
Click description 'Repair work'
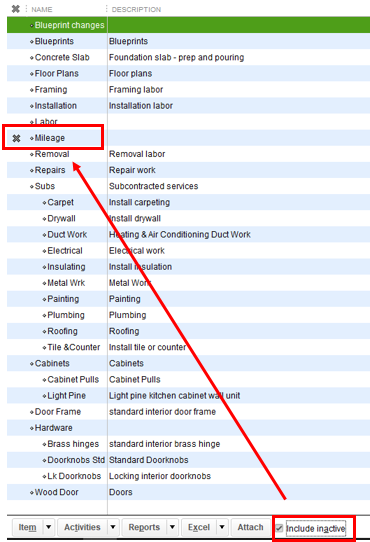[132, 170]
